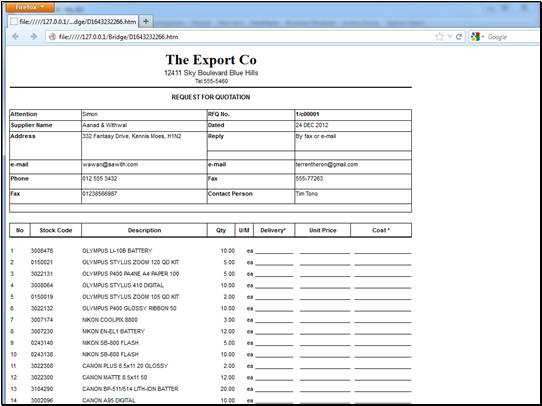
Task: Click "OLYMPUS STYLUS ZOOM 120 QD KIT" row
Action: [211, 262]
